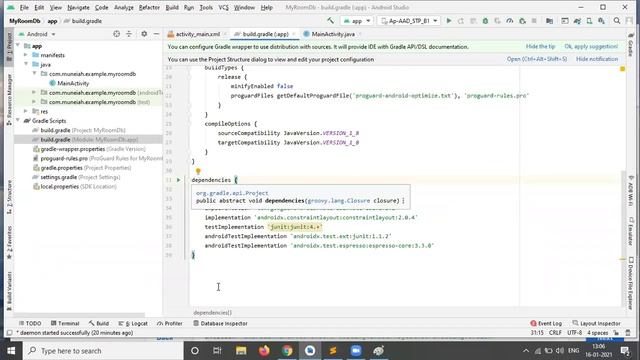Run the app with green play button
This screenshot has width=640, height=360.
pyautogui.click(x=449, y=21)
